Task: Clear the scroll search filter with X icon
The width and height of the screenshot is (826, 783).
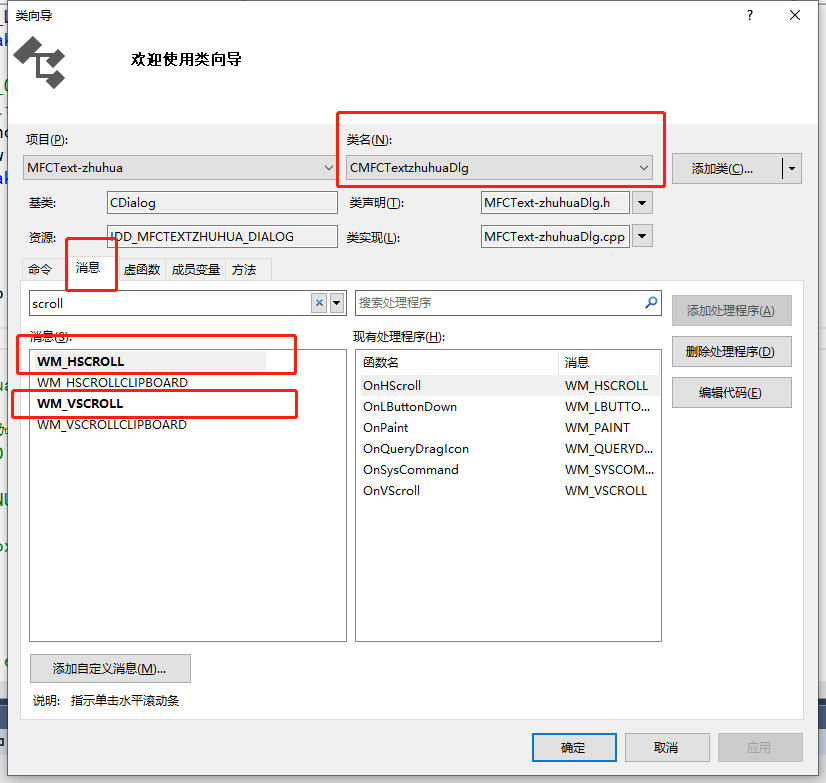Action: 318,302
